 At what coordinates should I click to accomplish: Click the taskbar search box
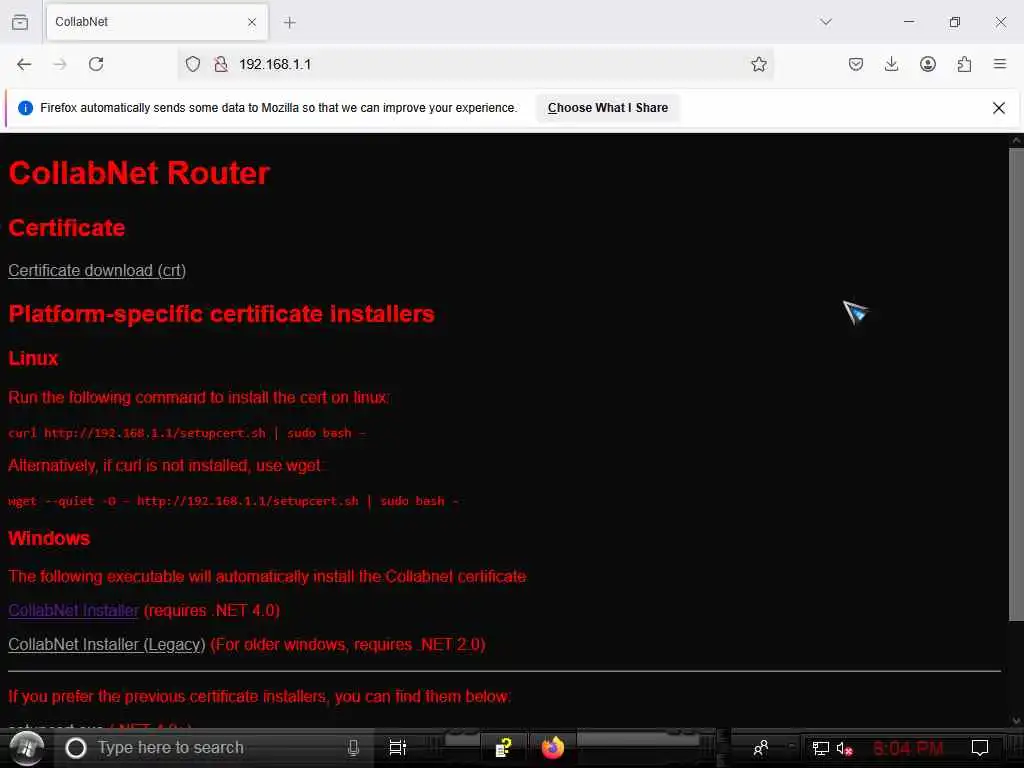click(216, 748)
